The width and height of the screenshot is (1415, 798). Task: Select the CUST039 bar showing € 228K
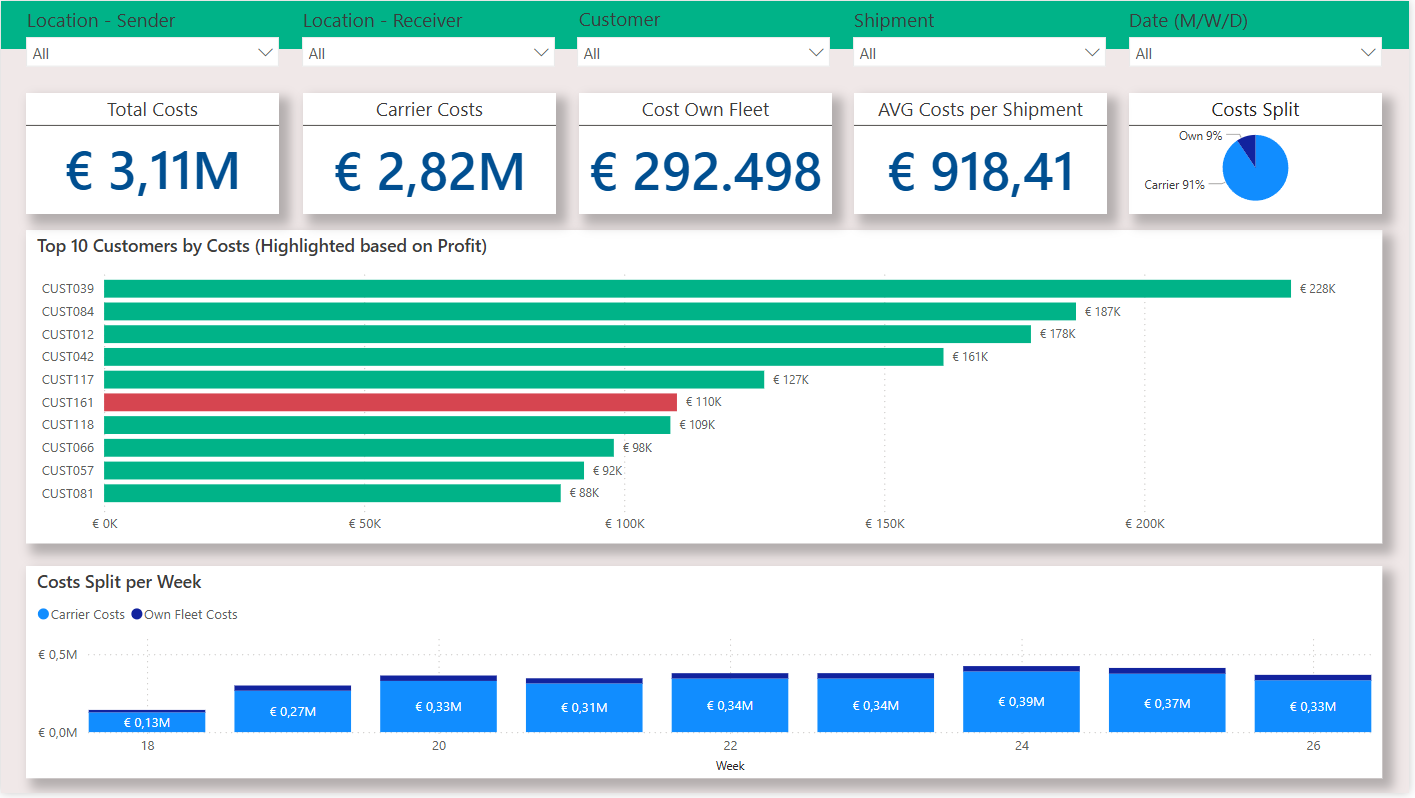[x=697, y=289]
